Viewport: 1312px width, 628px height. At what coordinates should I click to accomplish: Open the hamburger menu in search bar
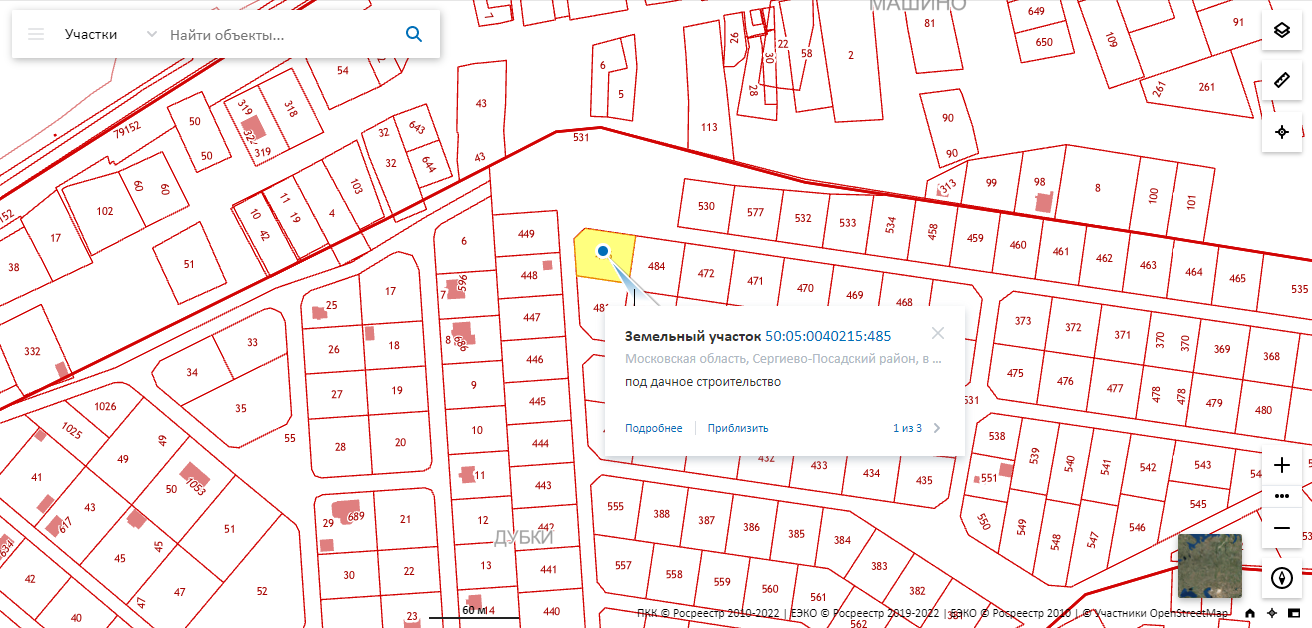(x=36, y=34)
